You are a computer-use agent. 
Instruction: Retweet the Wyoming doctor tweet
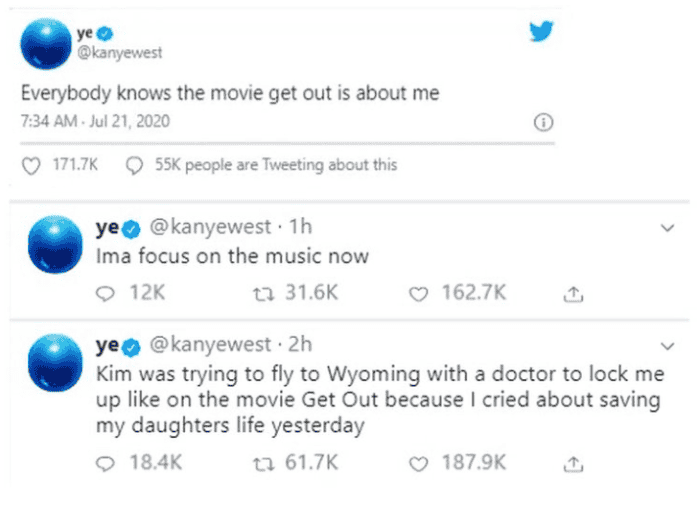264,463
